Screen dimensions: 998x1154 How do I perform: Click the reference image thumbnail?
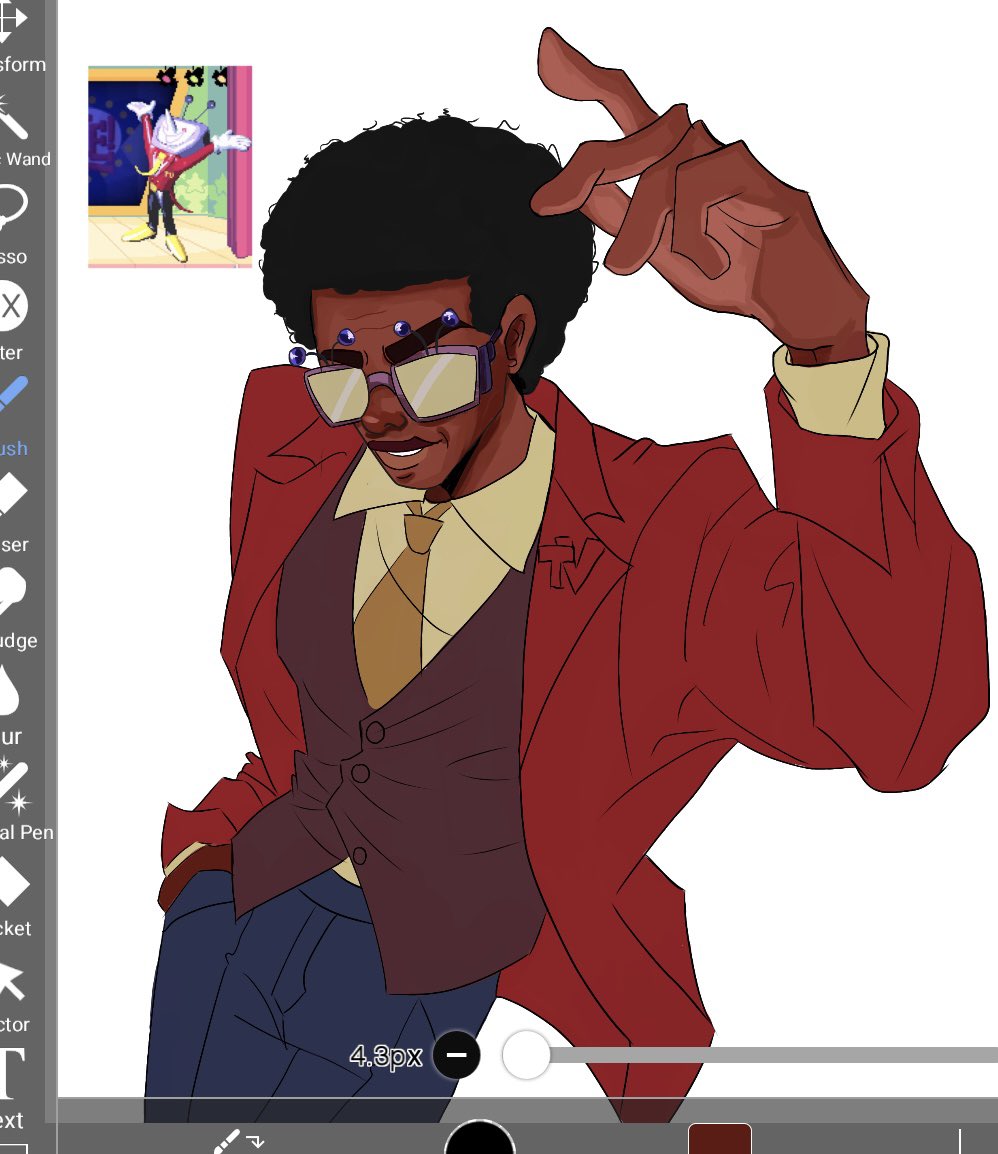click(170, 166)
